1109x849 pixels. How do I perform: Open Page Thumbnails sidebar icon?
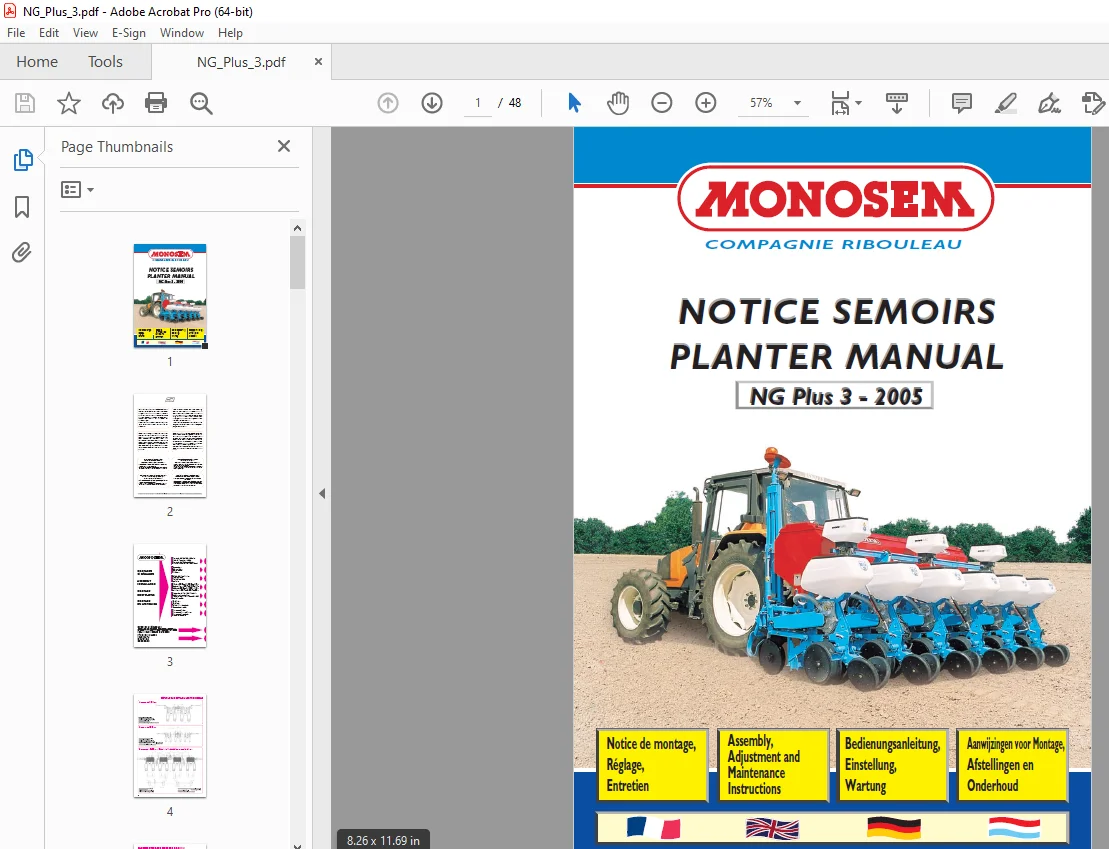tap(23, 160)
